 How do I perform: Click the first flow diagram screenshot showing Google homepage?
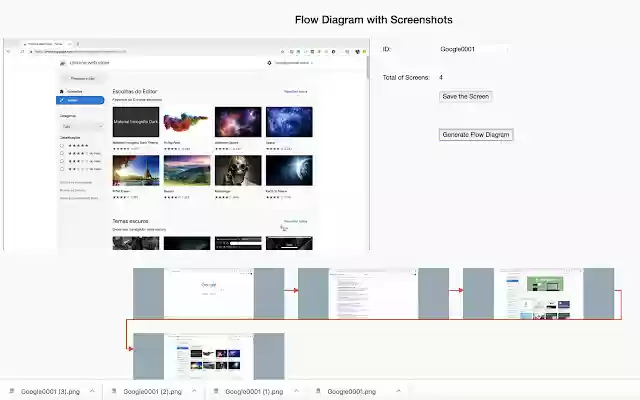[209, 293]
